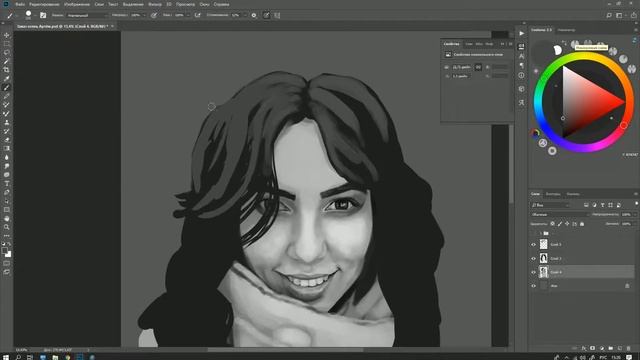Select the Слой 4 layer thumbnail

pyautogui.click(x=543, y=272)
